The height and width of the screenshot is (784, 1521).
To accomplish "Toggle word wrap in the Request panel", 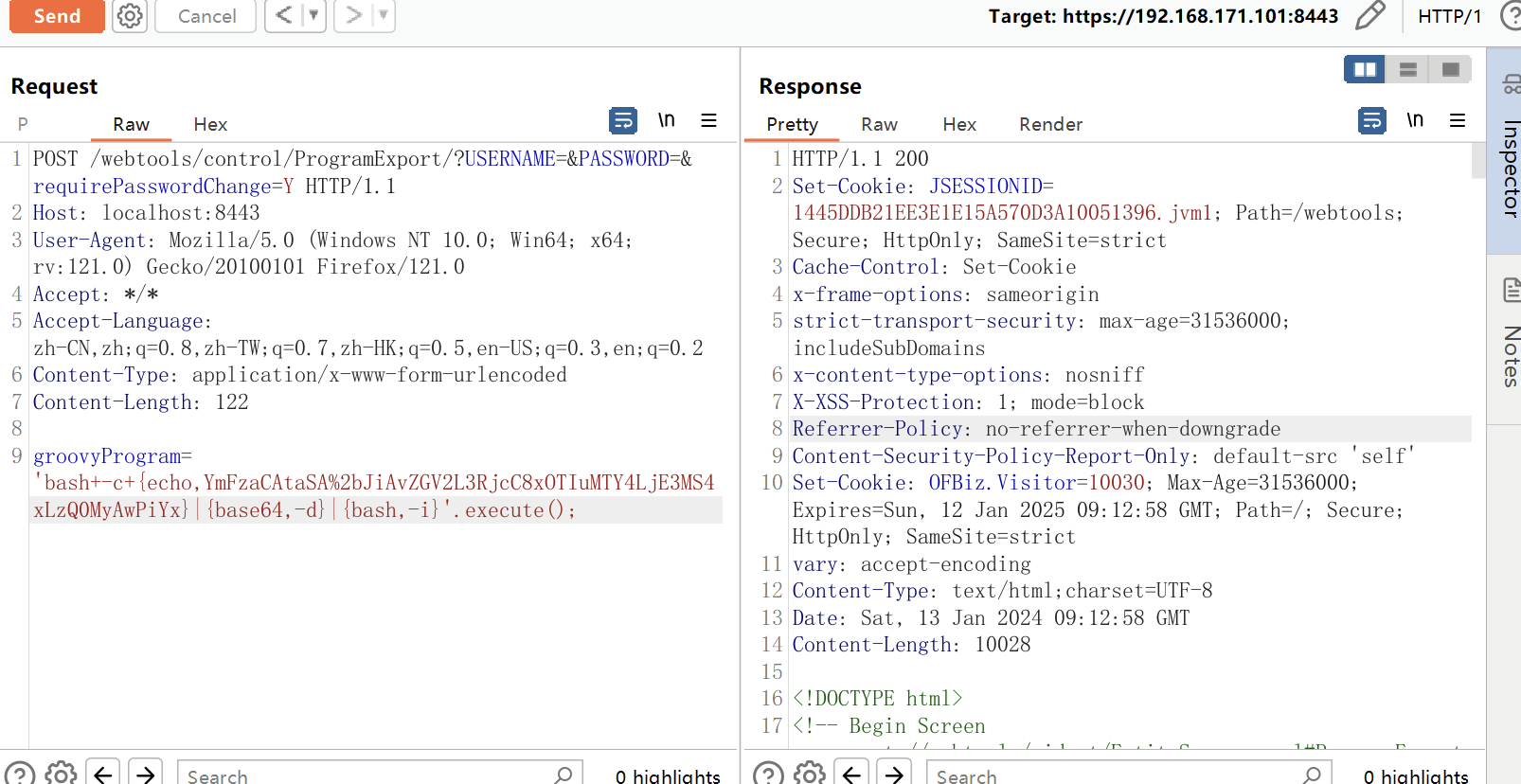I will click(x=622, y=120).
